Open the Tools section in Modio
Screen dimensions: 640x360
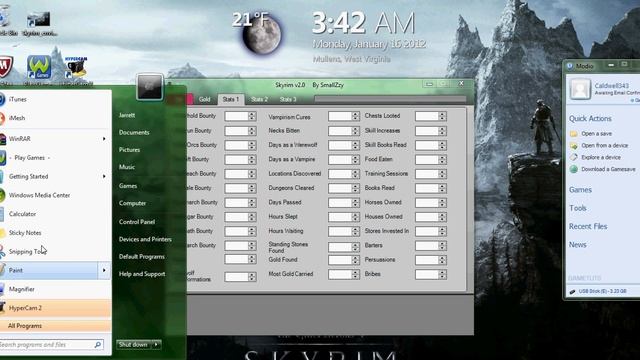coord(578,208)
